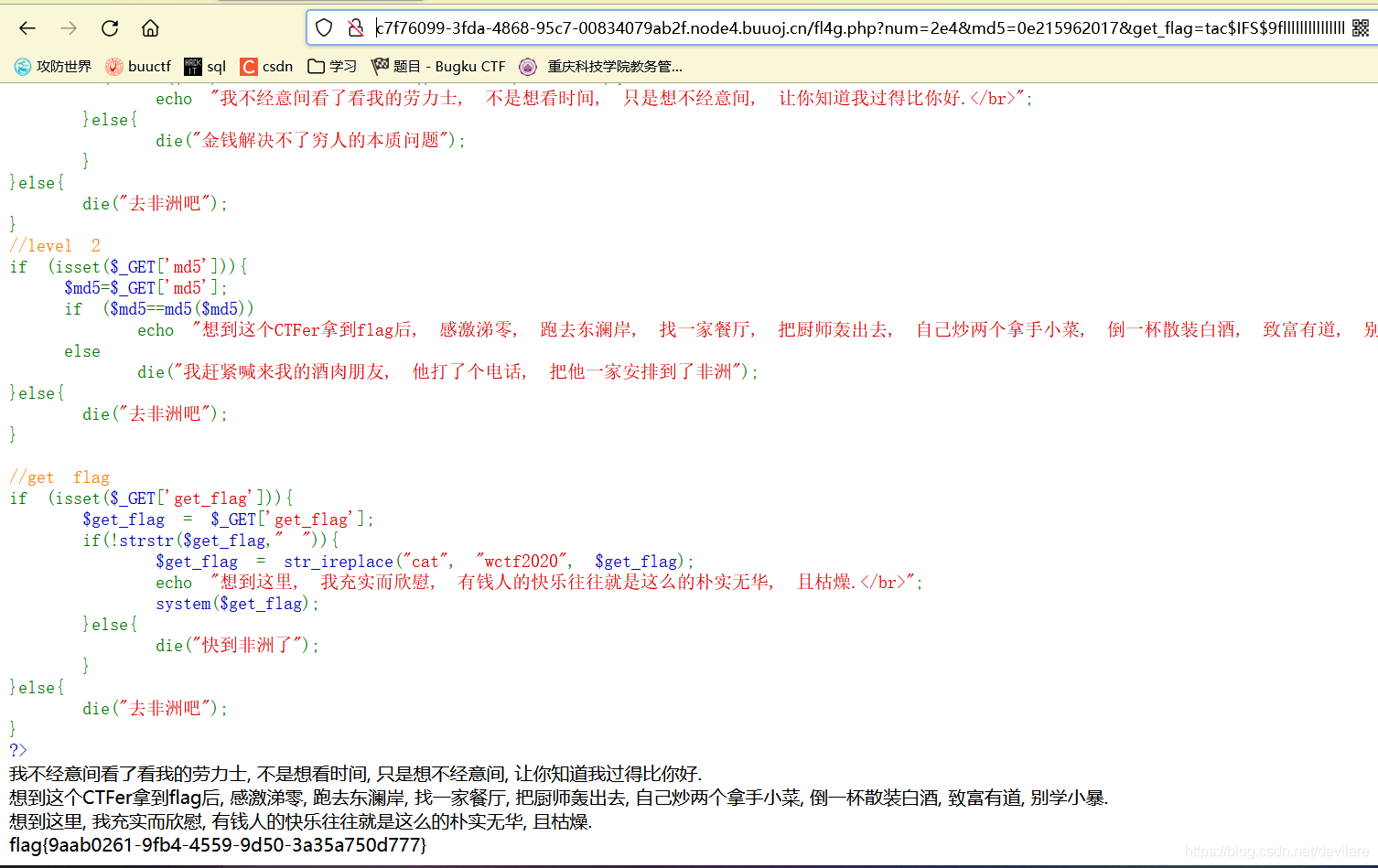Click the black HACK IT sql icon
This screenshot has height=868, width=1378.
(192, 65)
